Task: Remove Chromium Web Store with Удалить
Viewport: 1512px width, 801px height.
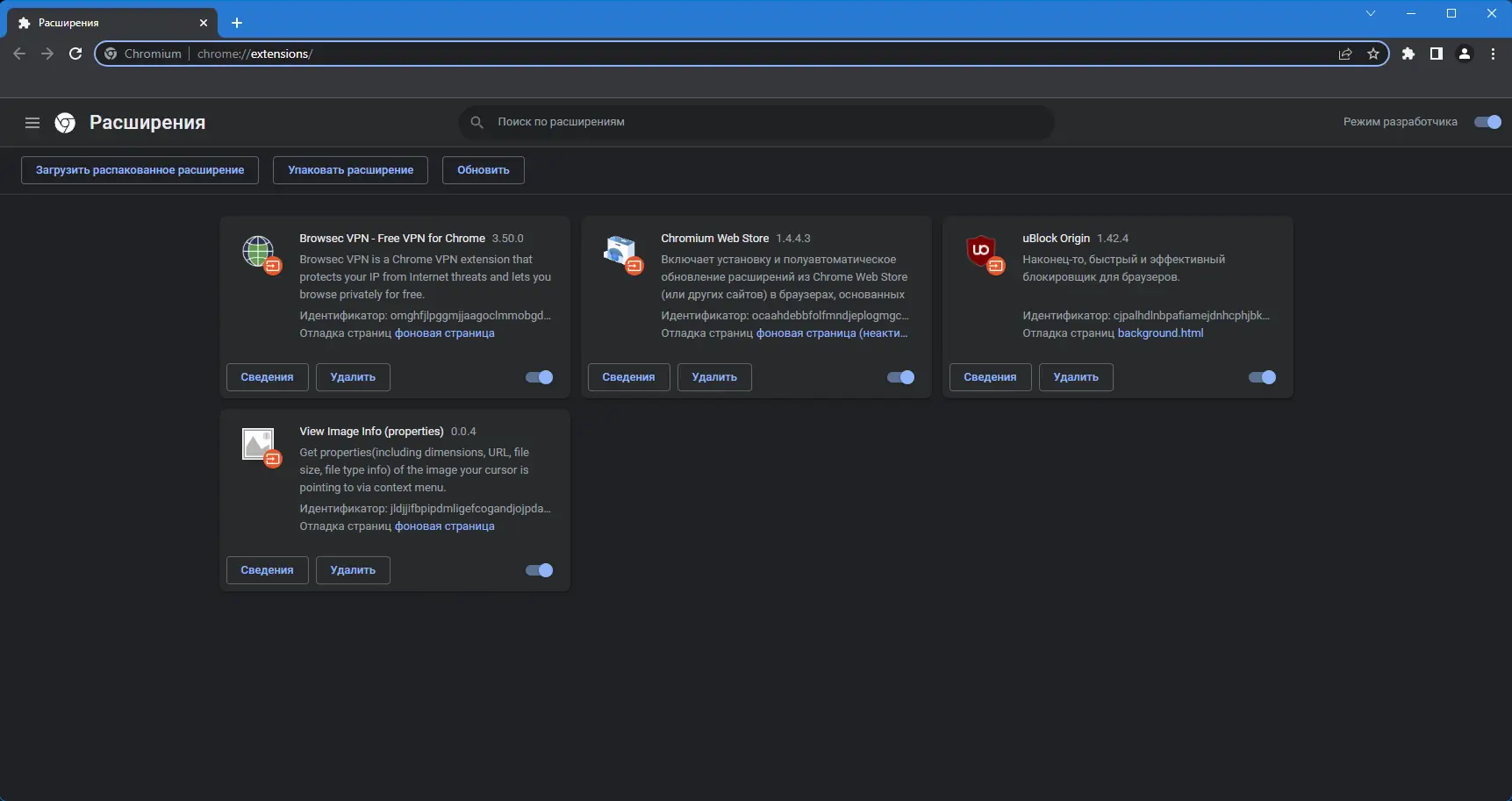Action: pyautogui.click(x=714, y=377)
